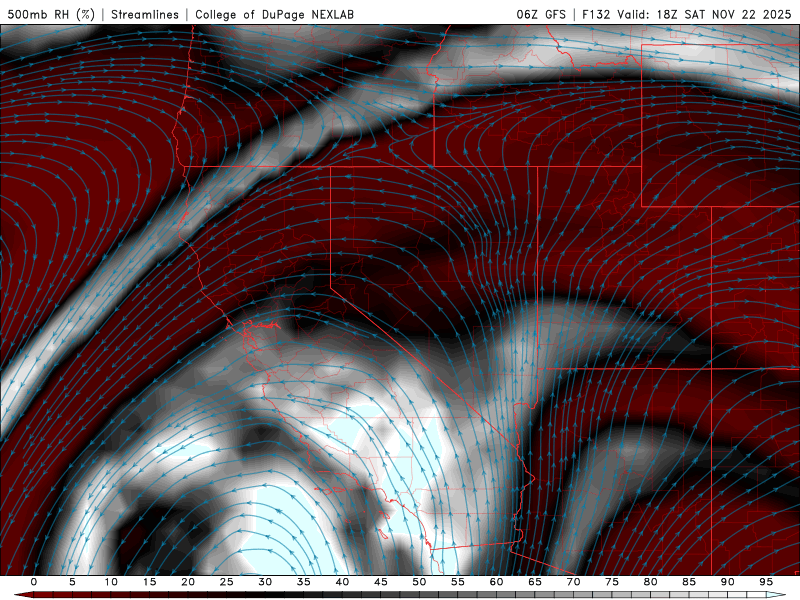Screen dimensions: 800x600
Task: Click the "F132" forecast hour label
Action: tap(596, 14)
